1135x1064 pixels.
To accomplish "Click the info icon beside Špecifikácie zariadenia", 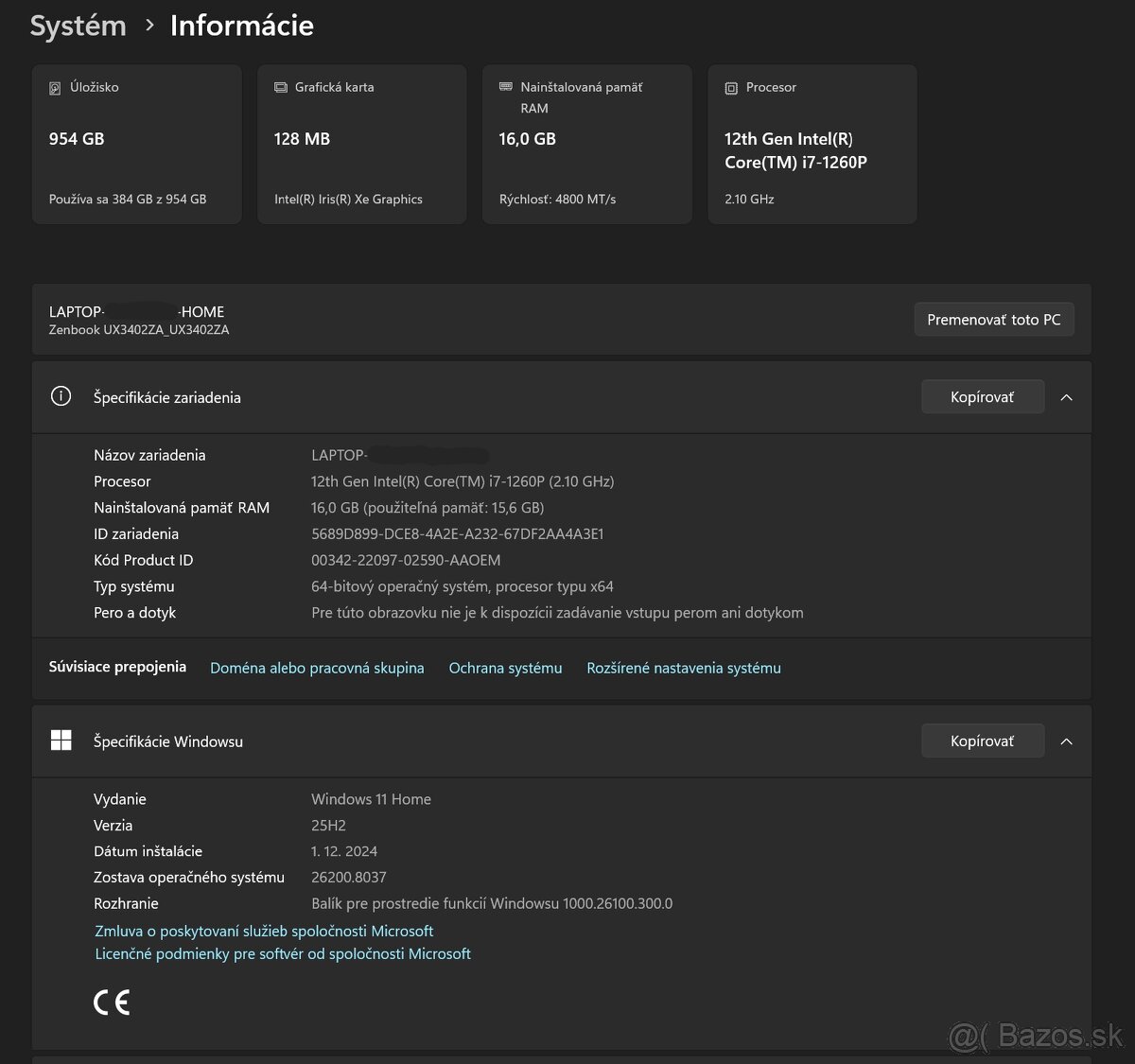I will tap(61, 397).
